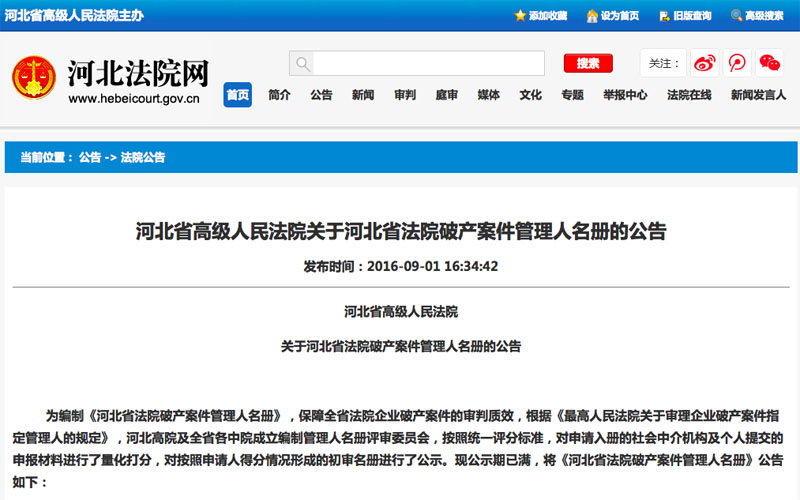Open the 庭审 navigation item
The height and width of the screenshot is (500, 800).
point(446,95)
